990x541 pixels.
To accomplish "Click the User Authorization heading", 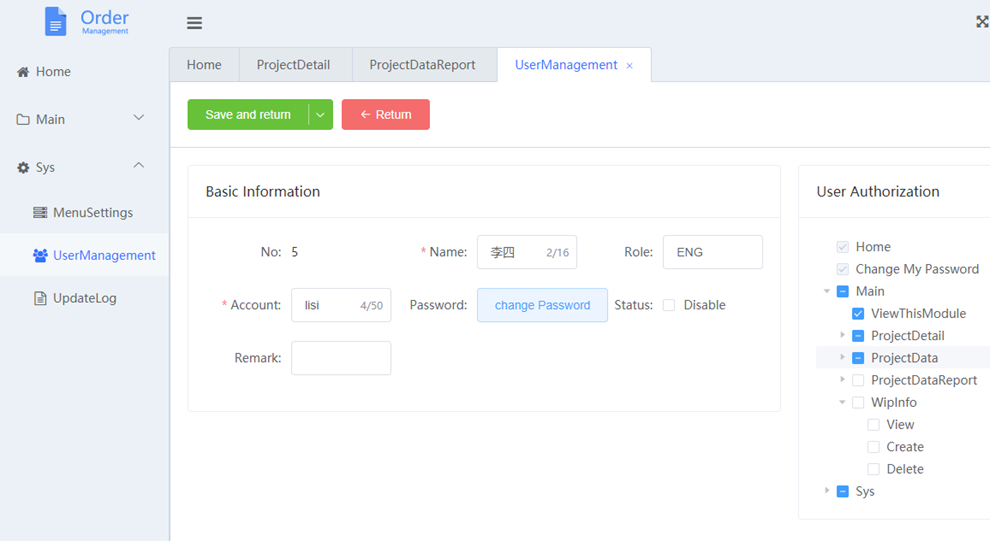I will pos(878,192).
